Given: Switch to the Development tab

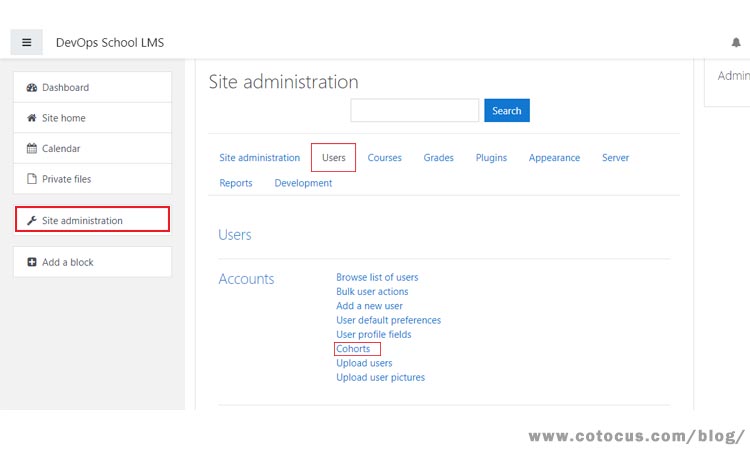Looking at the screenshot, I should 303,183.
